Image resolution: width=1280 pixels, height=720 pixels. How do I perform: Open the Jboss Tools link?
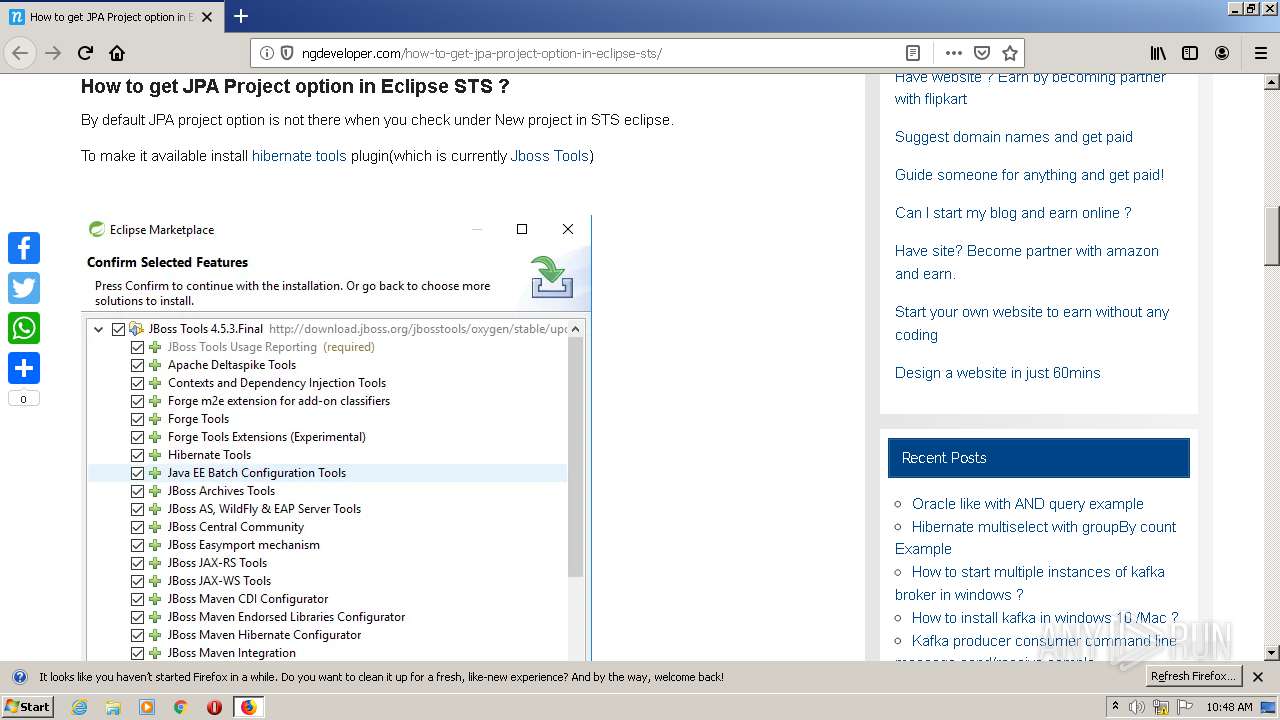click(549, 156)
